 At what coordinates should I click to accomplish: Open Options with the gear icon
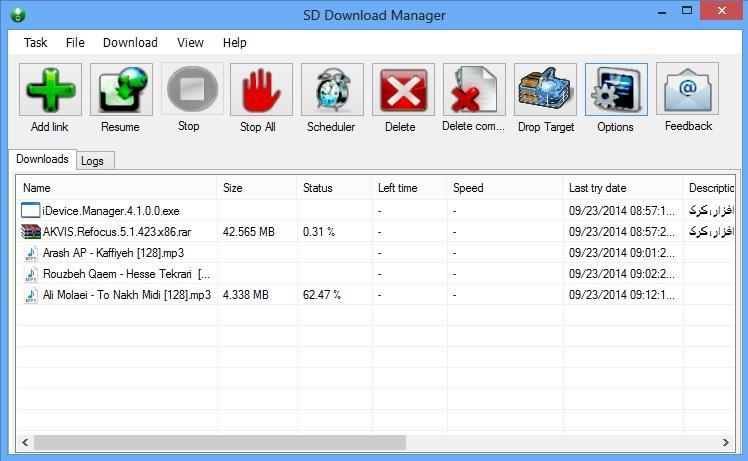click(616, 90)
